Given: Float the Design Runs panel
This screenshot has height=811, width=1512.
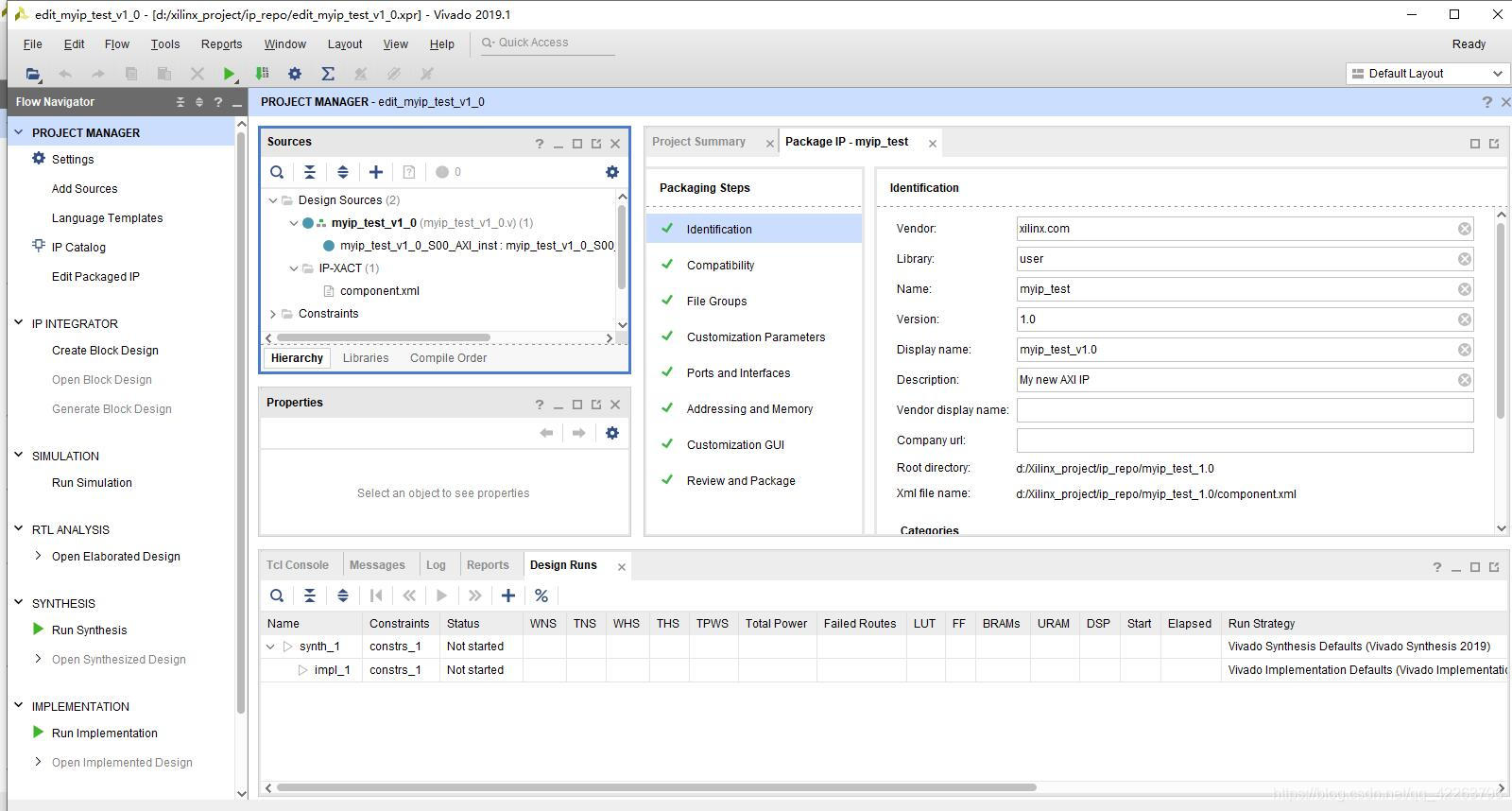Looking at the screenshot, I should coord(1494,567).
